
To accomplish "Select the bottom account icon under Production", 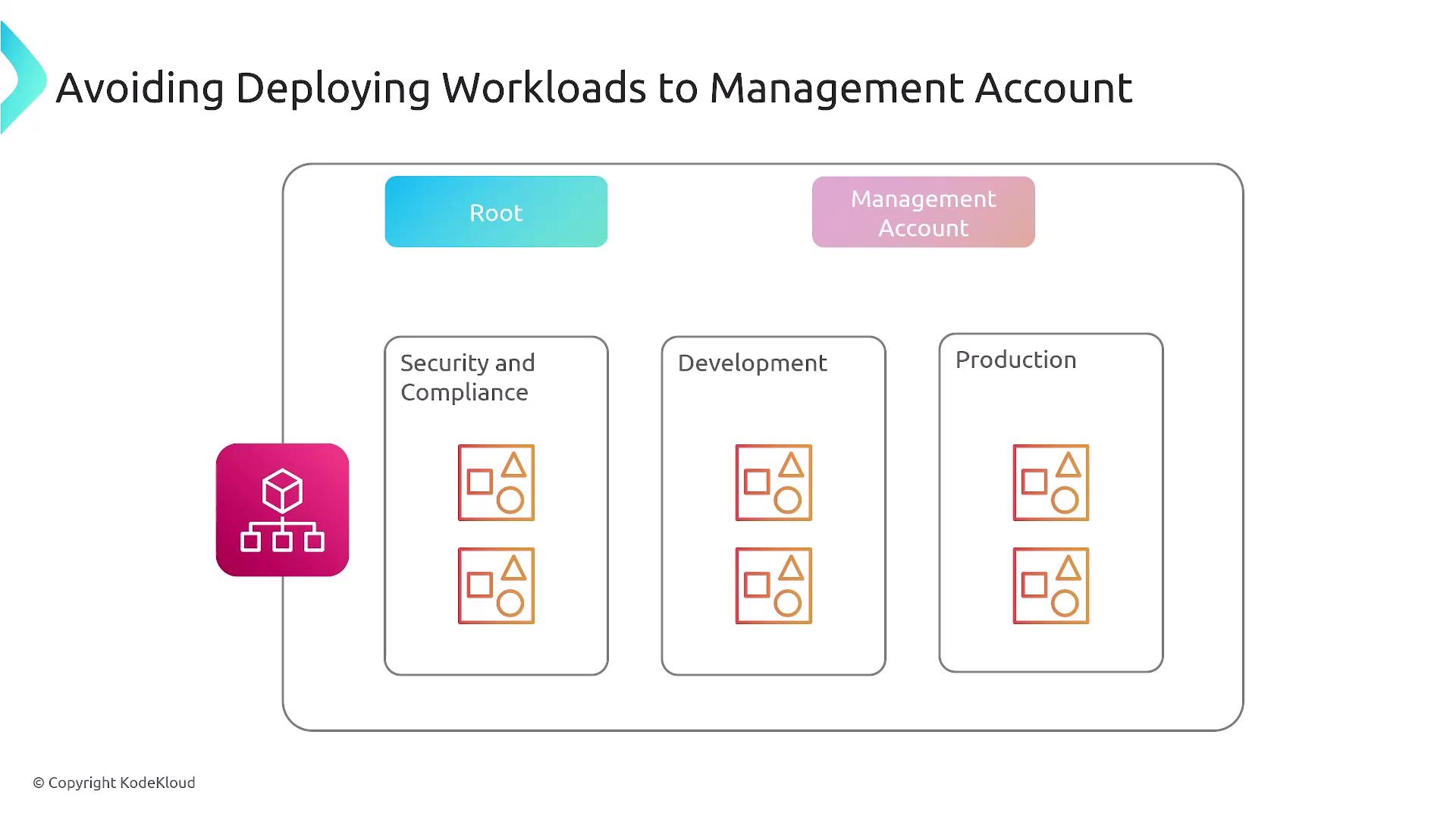I will pyautogui.click(x=1051, y=585).
